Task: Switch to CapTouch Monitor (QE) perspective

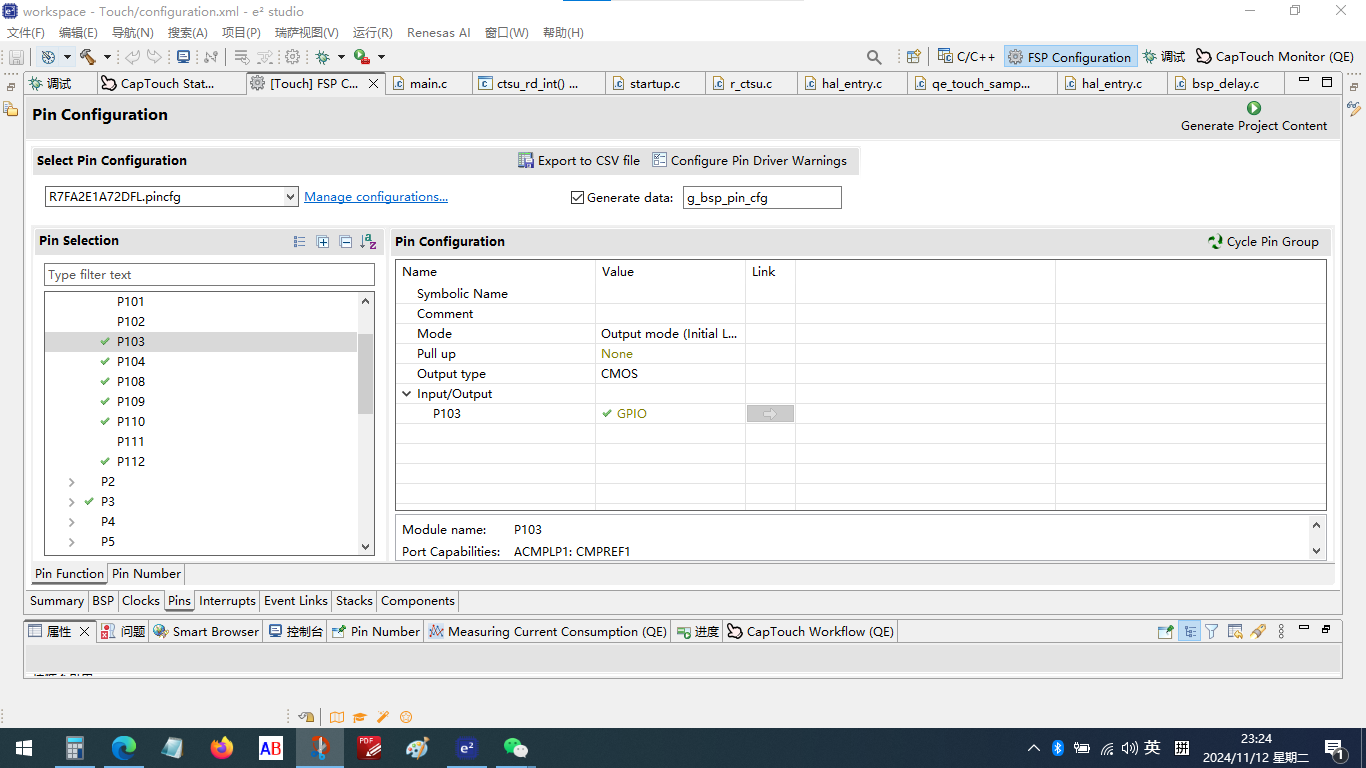Action: (x=1275, y=57)
